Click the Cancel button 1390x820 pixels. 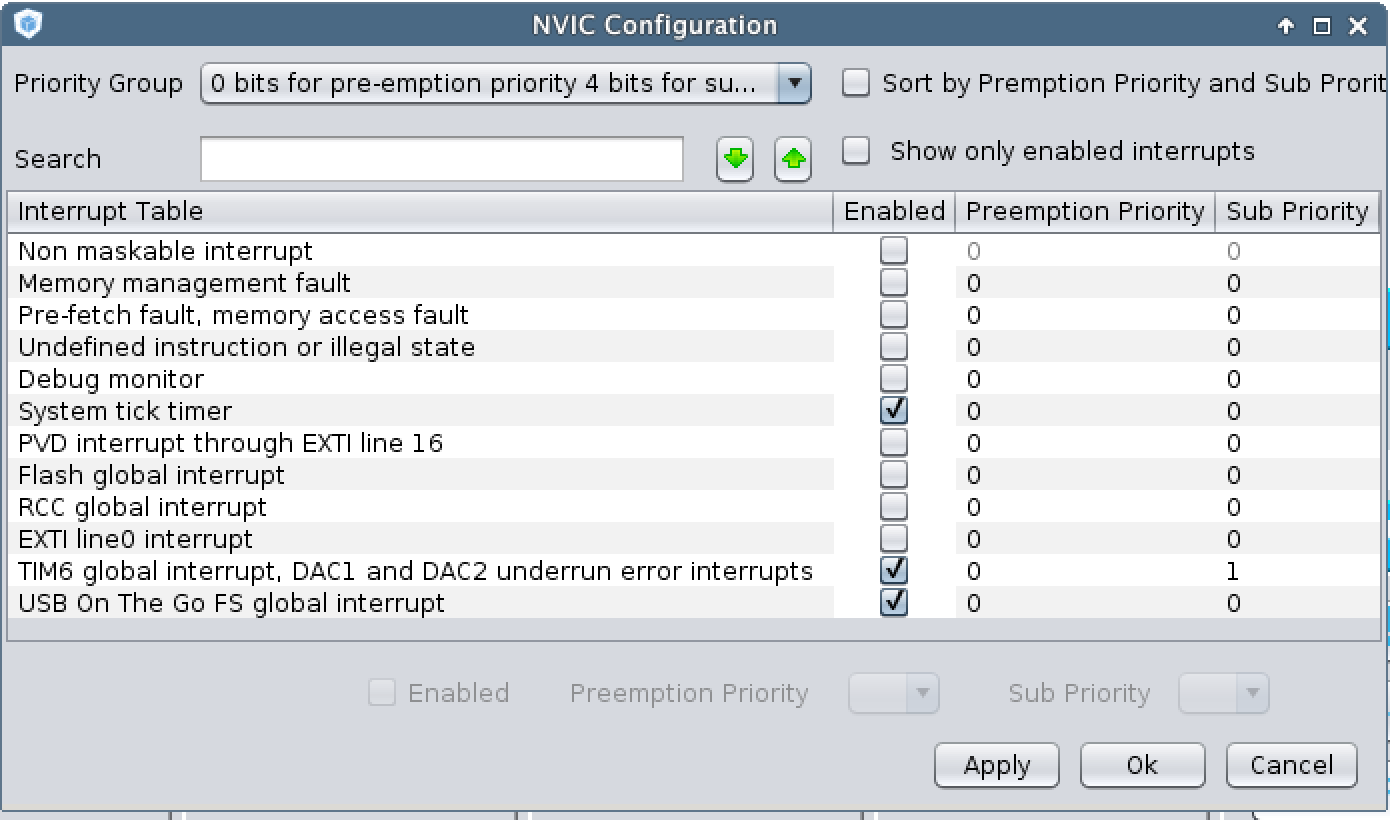tap(1291, 765)
